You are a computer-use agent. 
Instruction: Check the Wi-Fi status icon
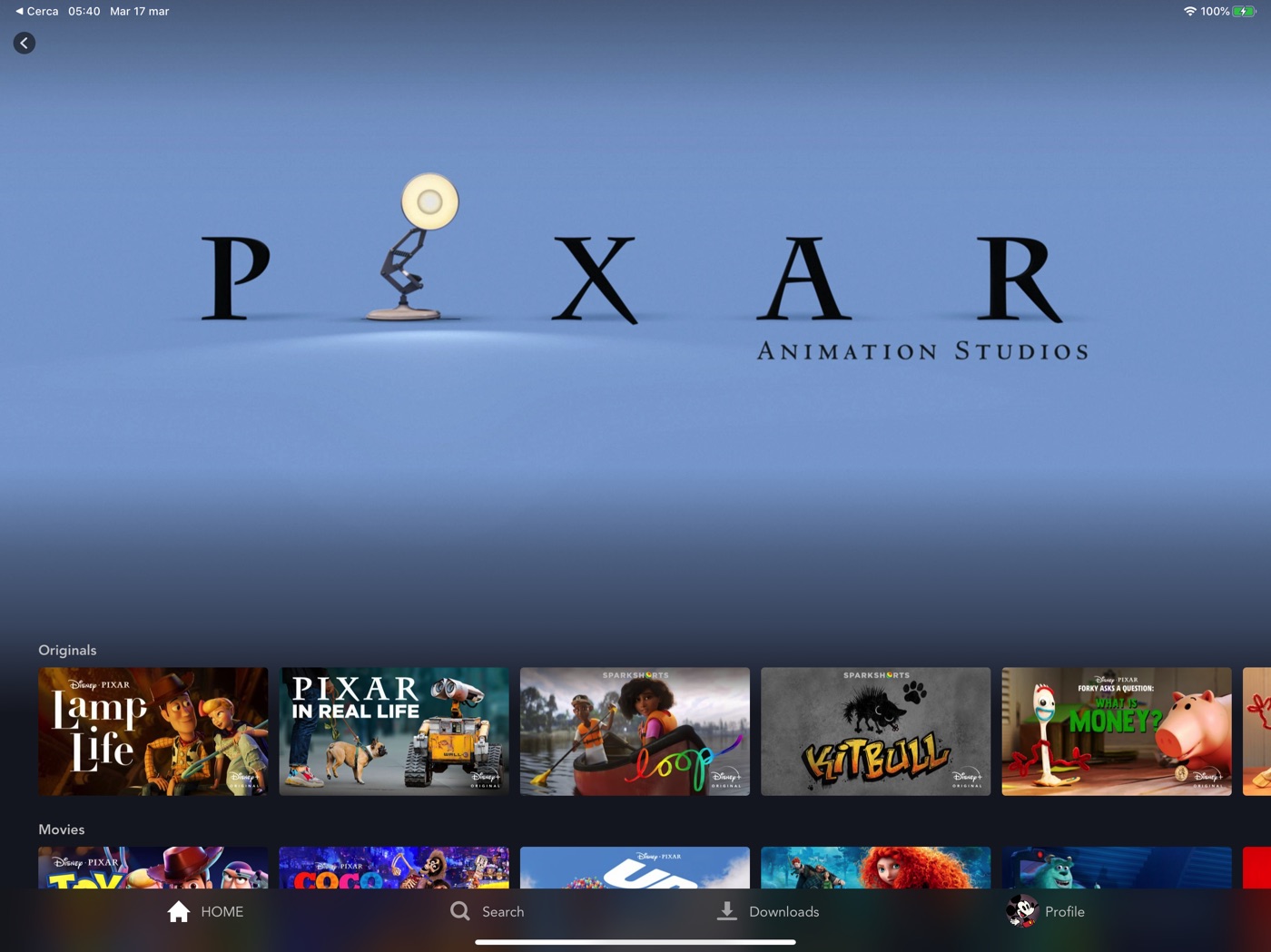(x=1189, y=11)
